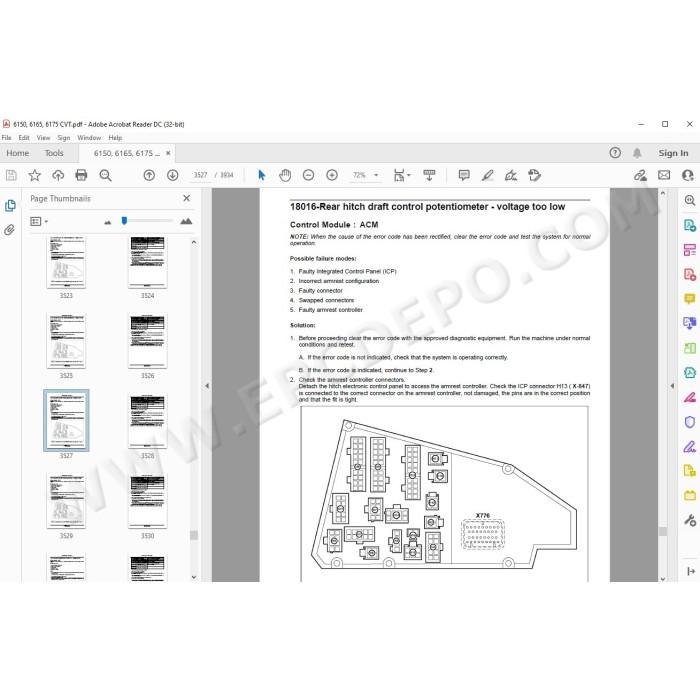
Task: Click the page number input field
Action: pos(200,175)
